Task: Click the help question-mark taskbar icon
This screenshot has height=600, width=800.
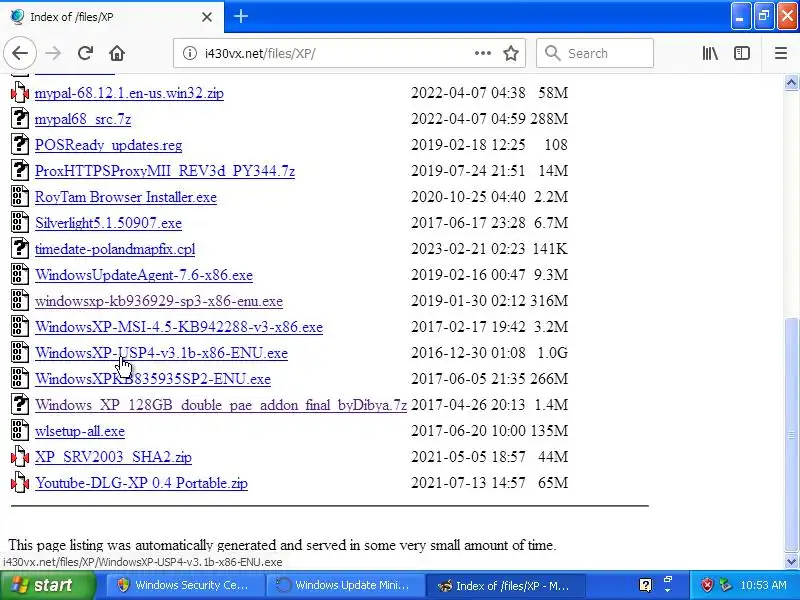Action: (x=645, y=585)
